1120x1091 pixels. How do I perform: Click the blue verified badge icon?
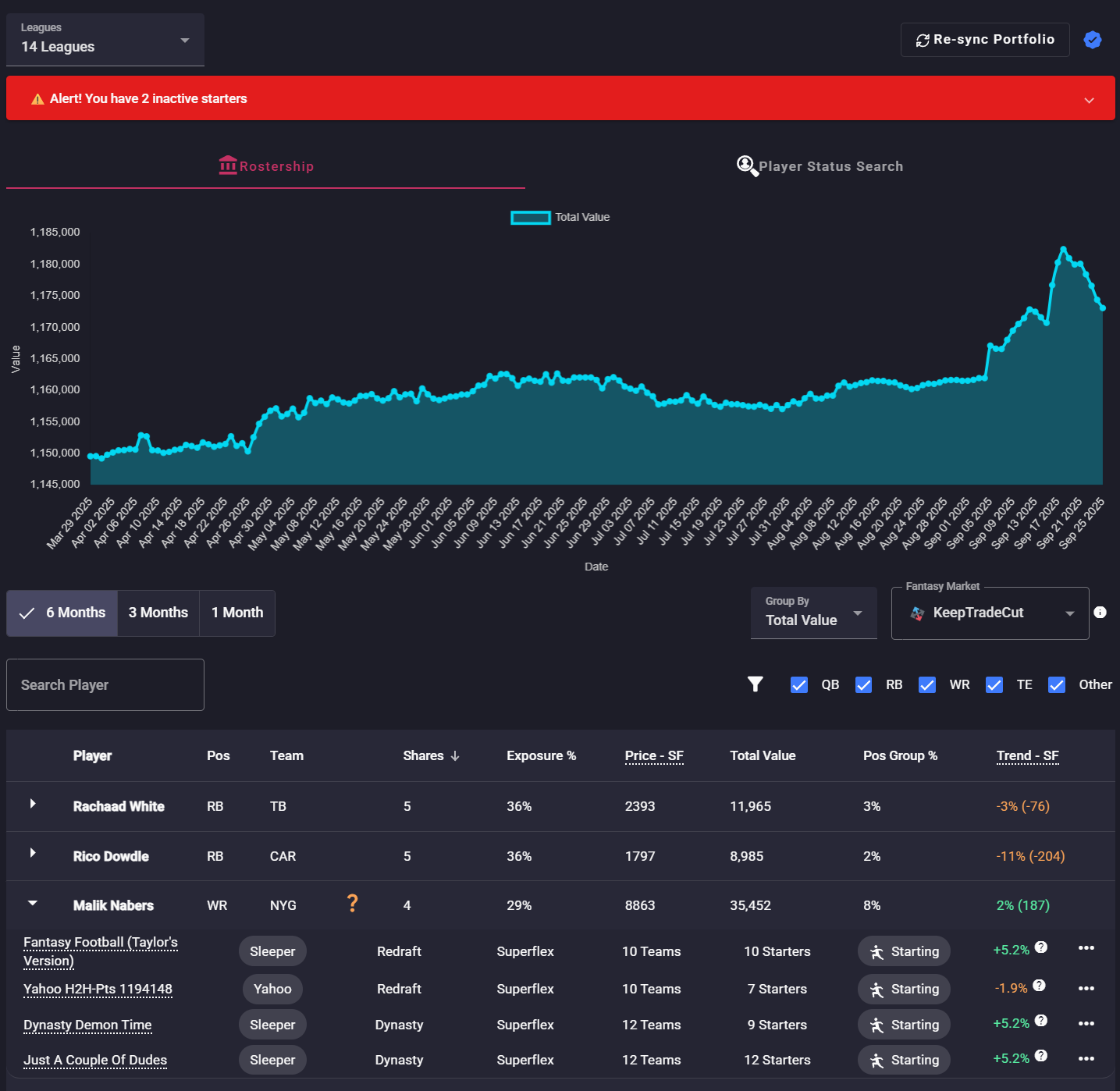click(x=1092, y=40)
